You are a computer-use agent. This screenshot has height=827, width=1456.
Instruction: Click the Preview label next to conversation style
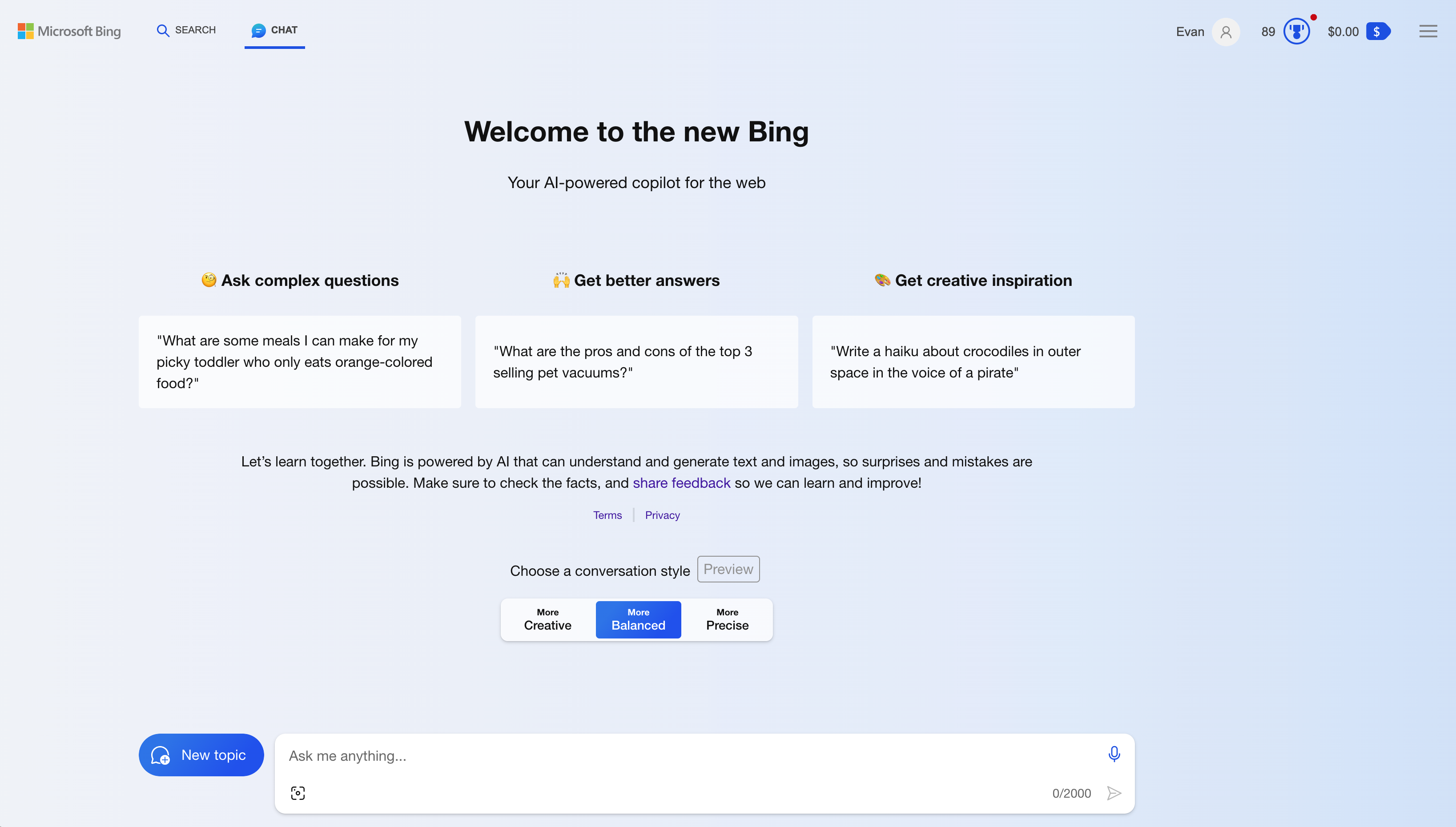tap(728, 569)
